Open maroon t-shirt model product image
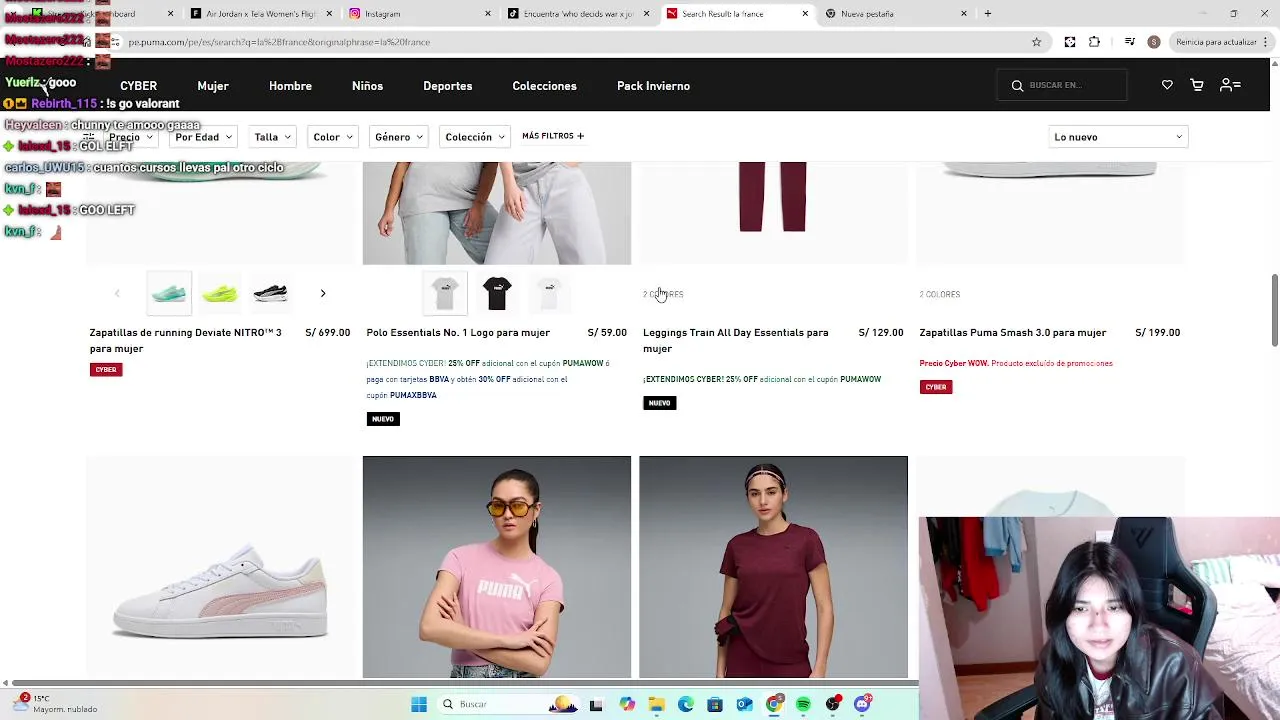The height and width of the screenshot is (720, 1280). [x=773, y=567]
